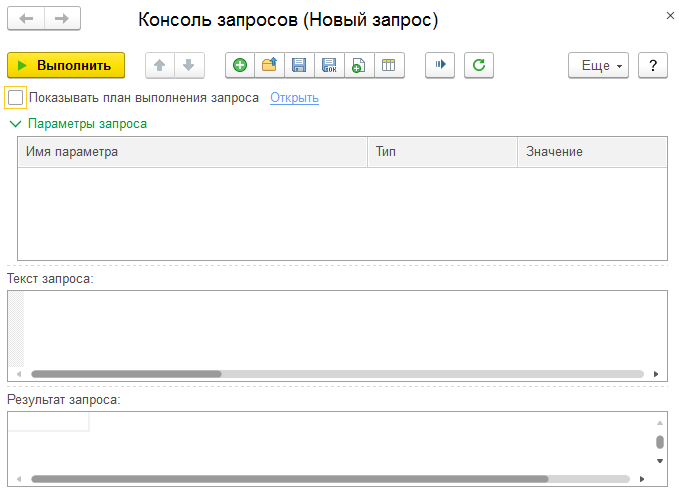Click the 'Имя параметра' column header
This screenshot has height=493, width=679.
[192, 152]
